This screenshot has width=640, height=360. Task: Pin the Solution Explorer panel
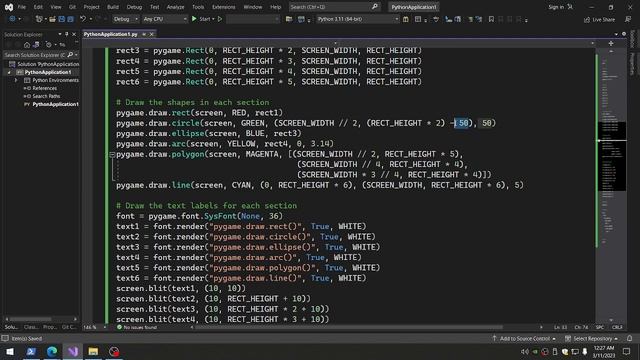67,34
